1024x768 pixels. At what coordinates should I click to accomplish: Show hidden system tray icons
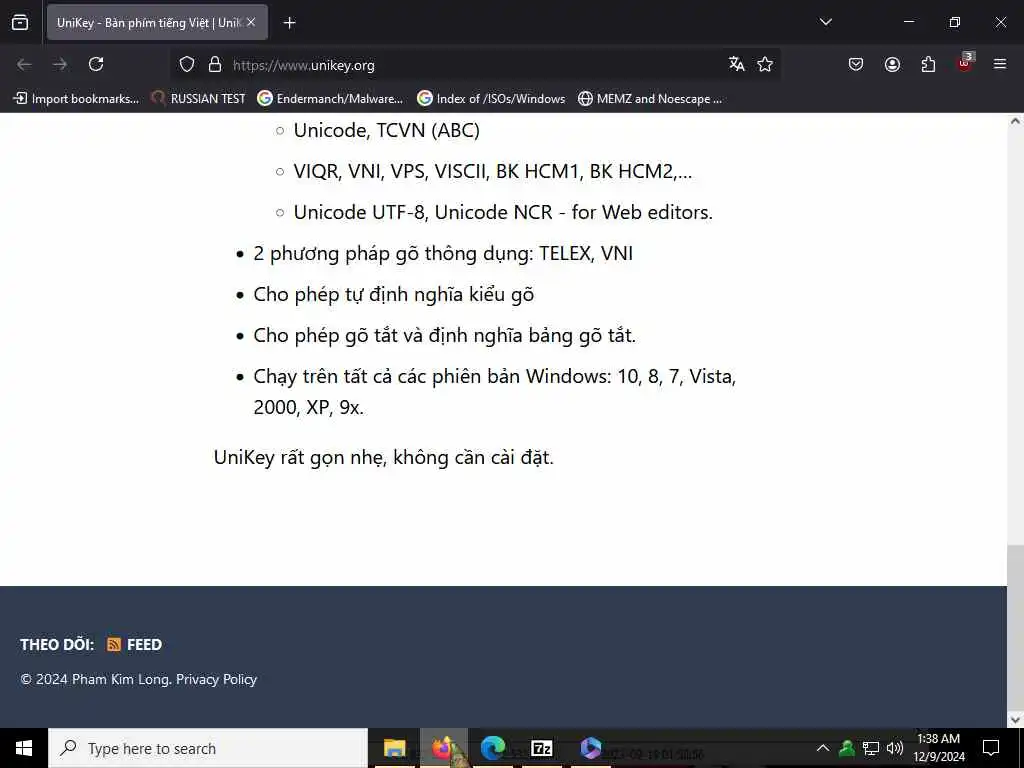coord(823,748)
